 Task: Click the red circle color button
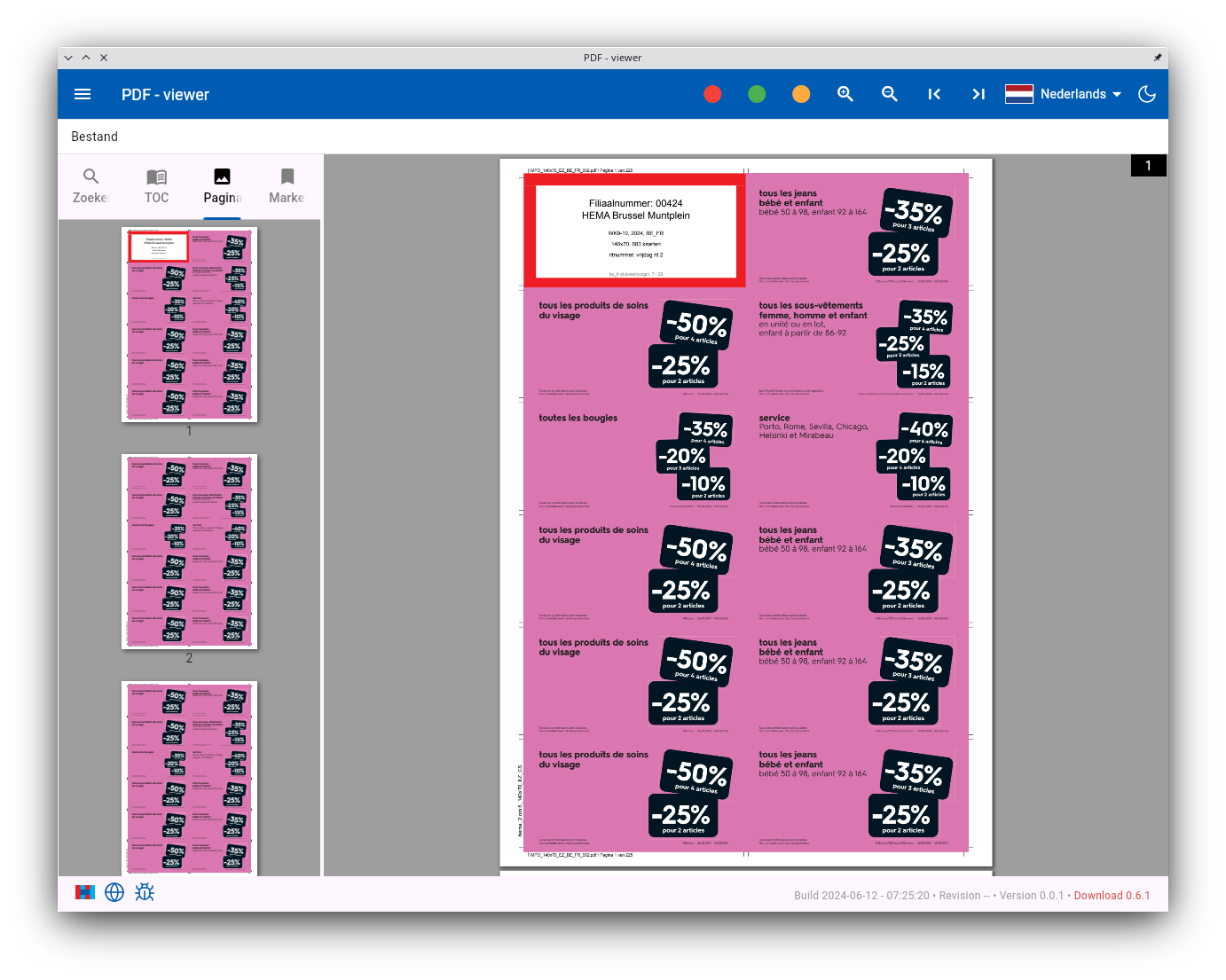[x=712, y=94]
